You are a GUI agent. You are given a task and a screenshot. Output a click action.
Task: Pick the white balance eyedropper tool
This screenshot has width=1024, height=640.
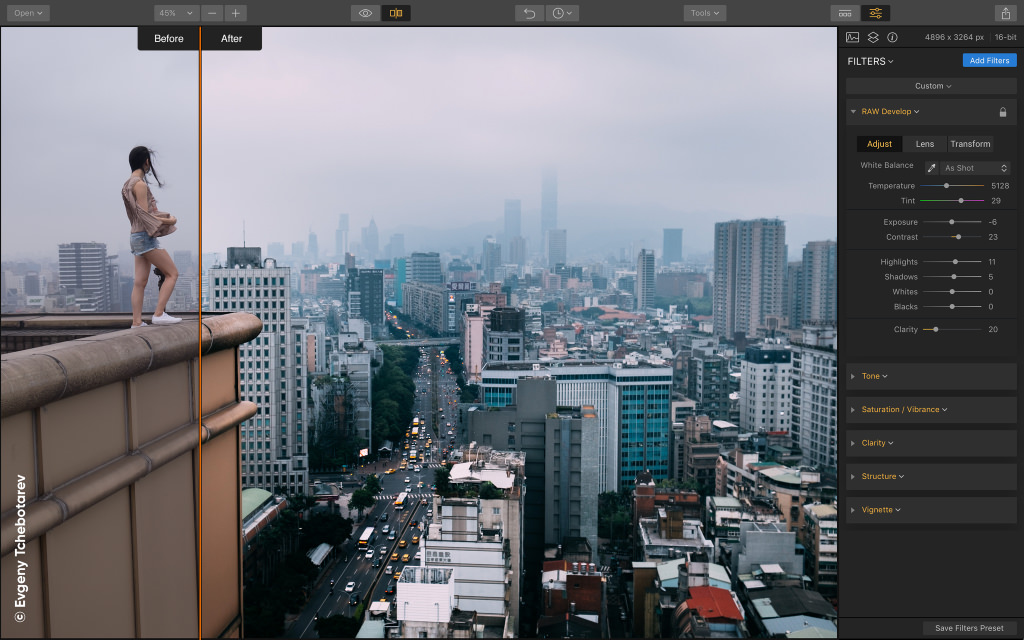931,168
